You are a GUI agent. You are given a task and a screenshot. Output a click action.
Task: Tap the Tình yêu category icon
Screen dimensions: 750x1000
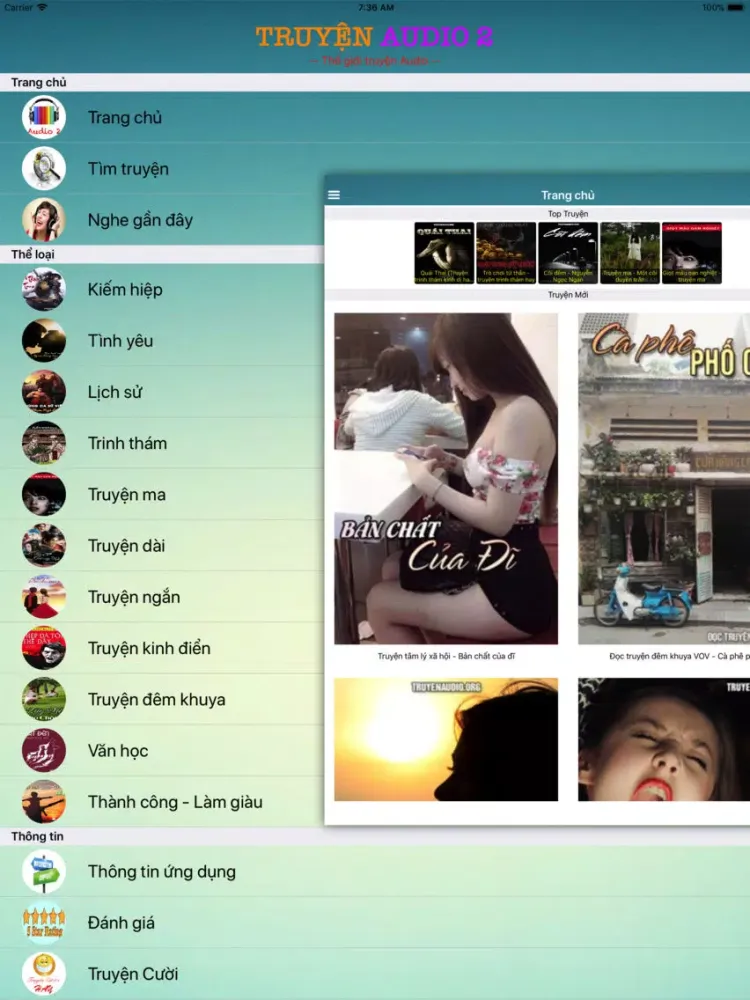click(x=44, y=341)
